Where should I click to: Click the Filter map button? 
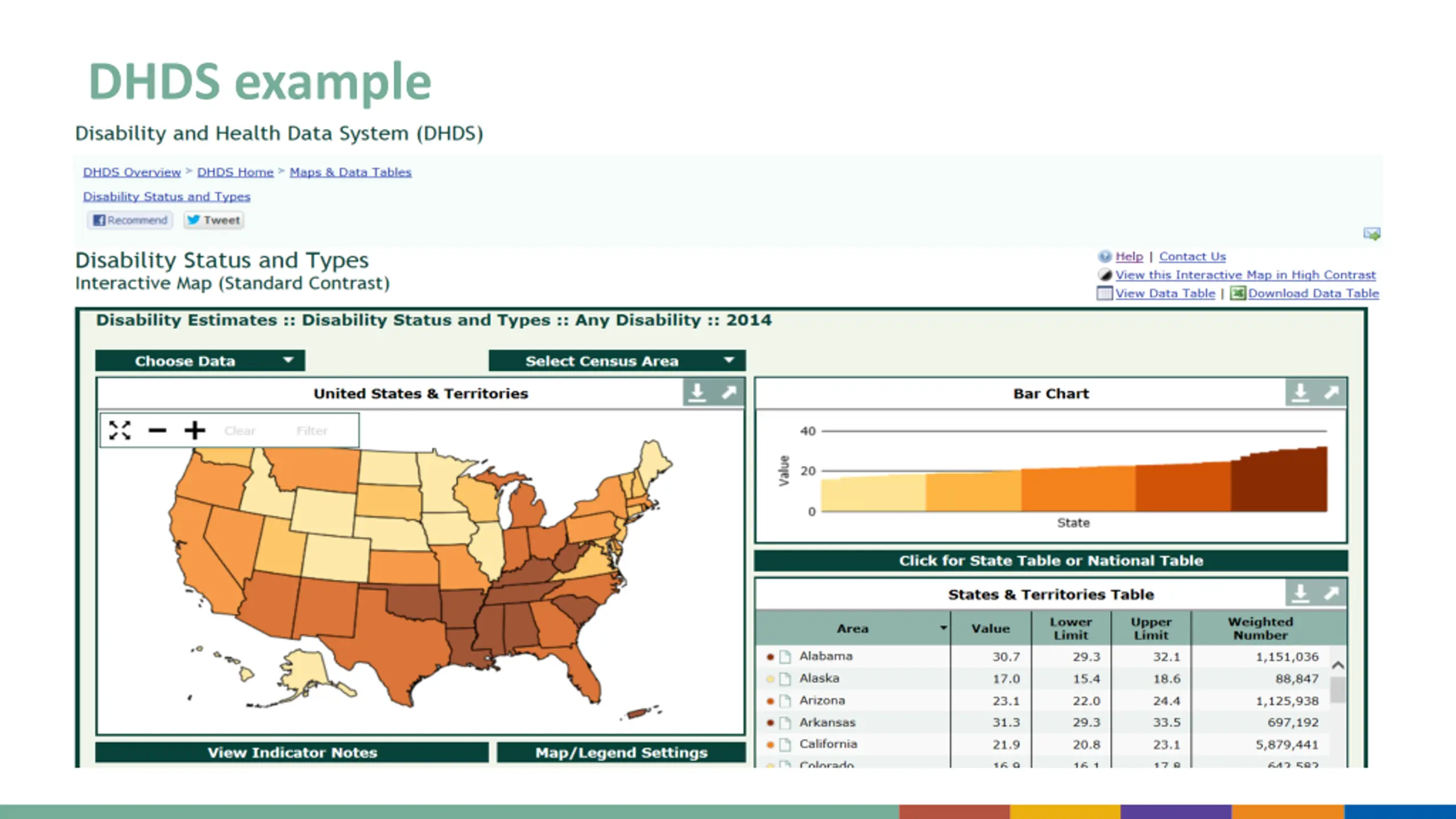tap(312, 431)
